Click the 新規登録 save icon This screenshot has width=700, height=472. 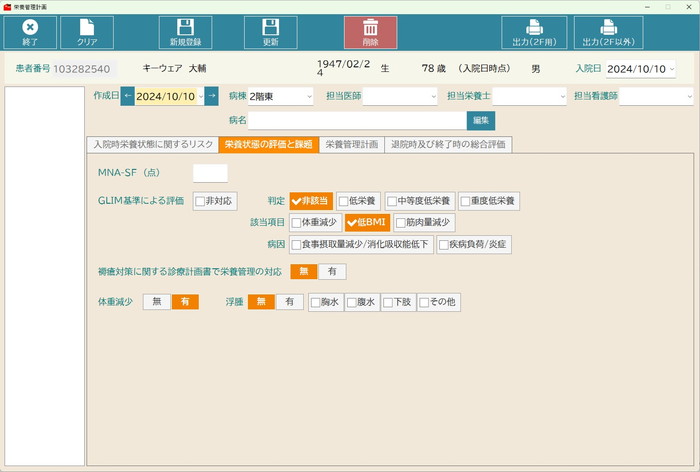[185, 29]
